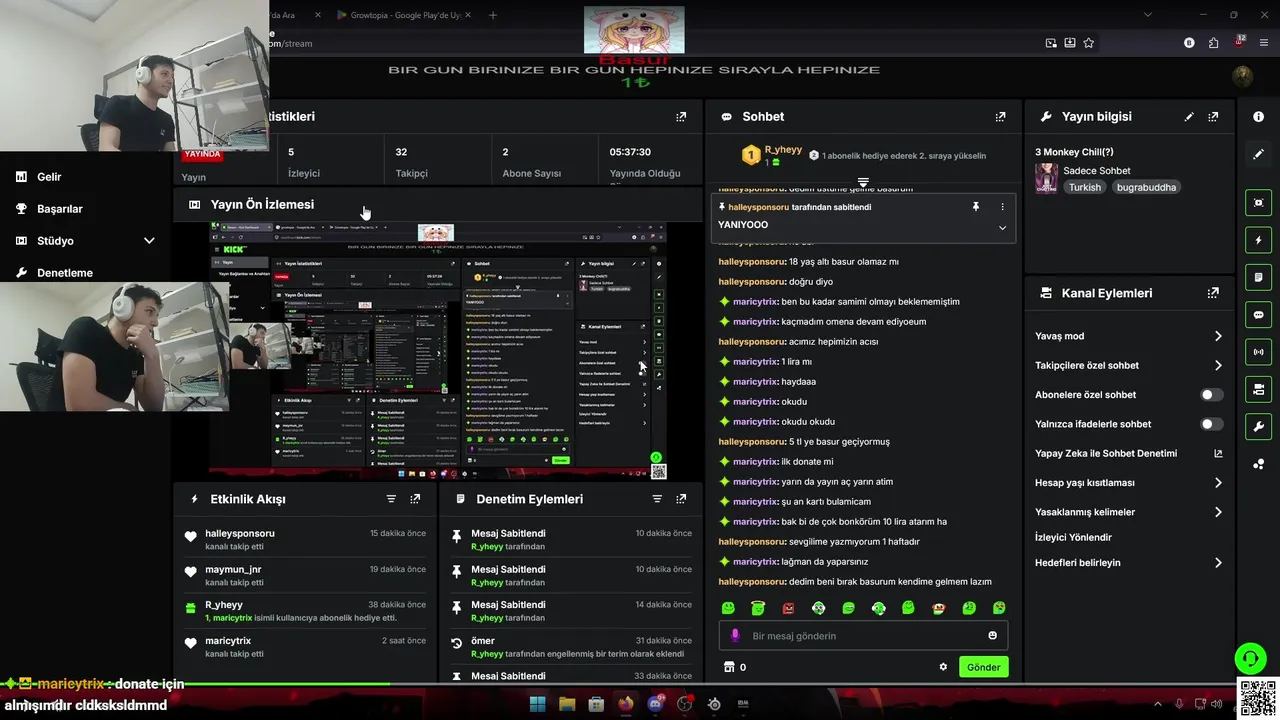Screen dimensions: 1280x720
Task: Click the Turkish language tag
Action: pyautogui.click(x=1084, y=187)
